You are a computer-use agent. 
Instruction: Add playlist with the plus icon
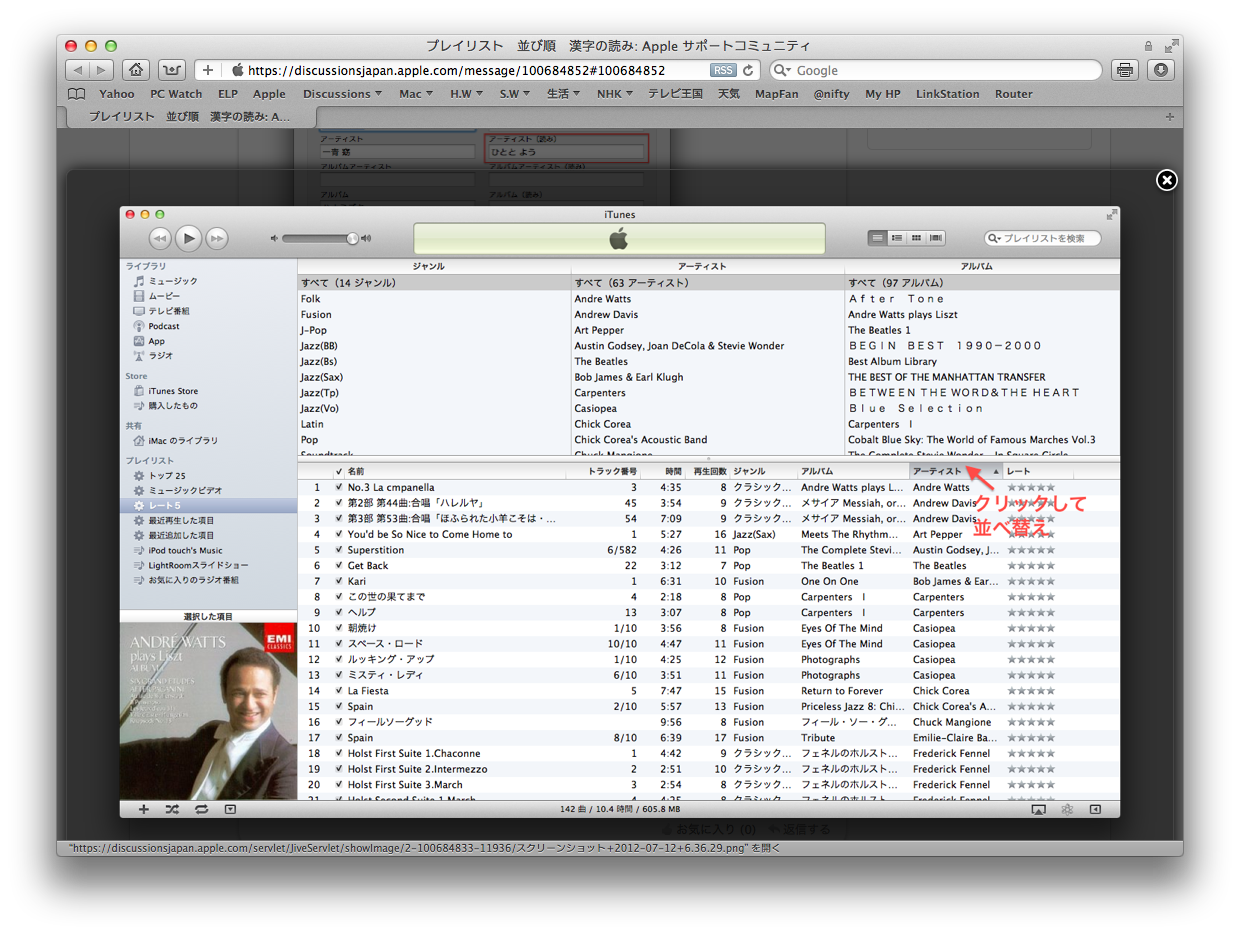tap(143, 809)
